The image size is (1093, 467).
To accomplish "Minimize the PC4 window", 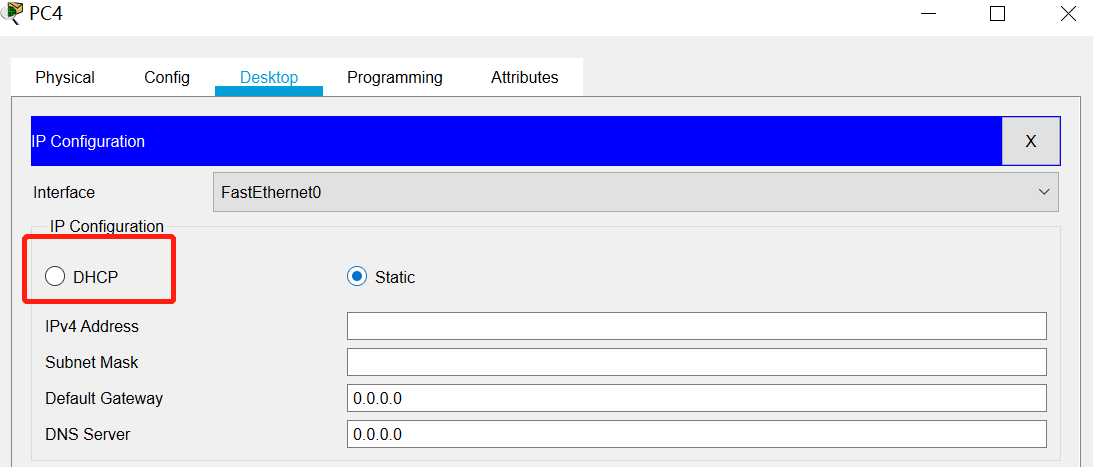I will click(x=927, y=14).
